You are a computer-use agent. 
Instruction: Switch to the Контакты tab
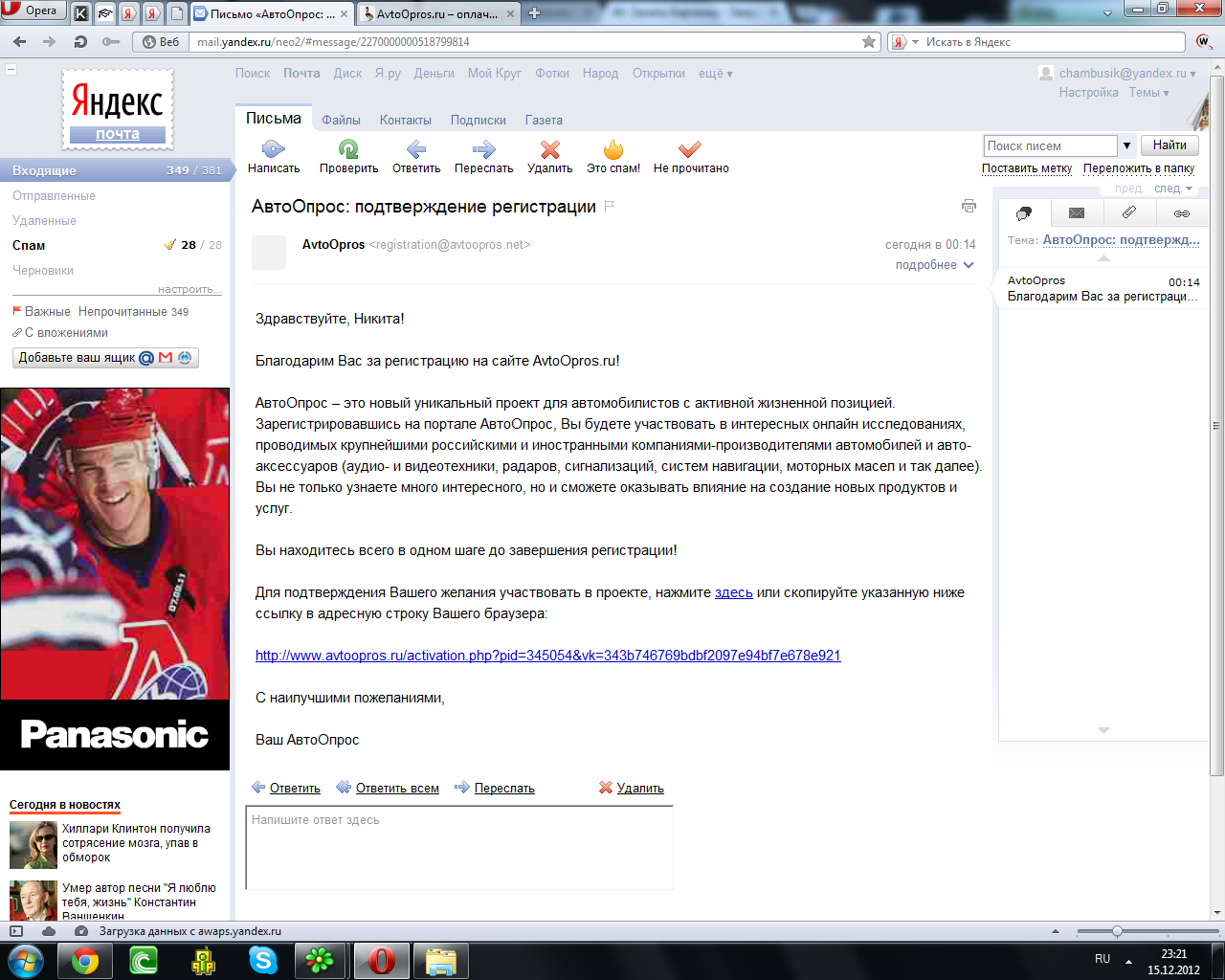[x=406, y=121]
